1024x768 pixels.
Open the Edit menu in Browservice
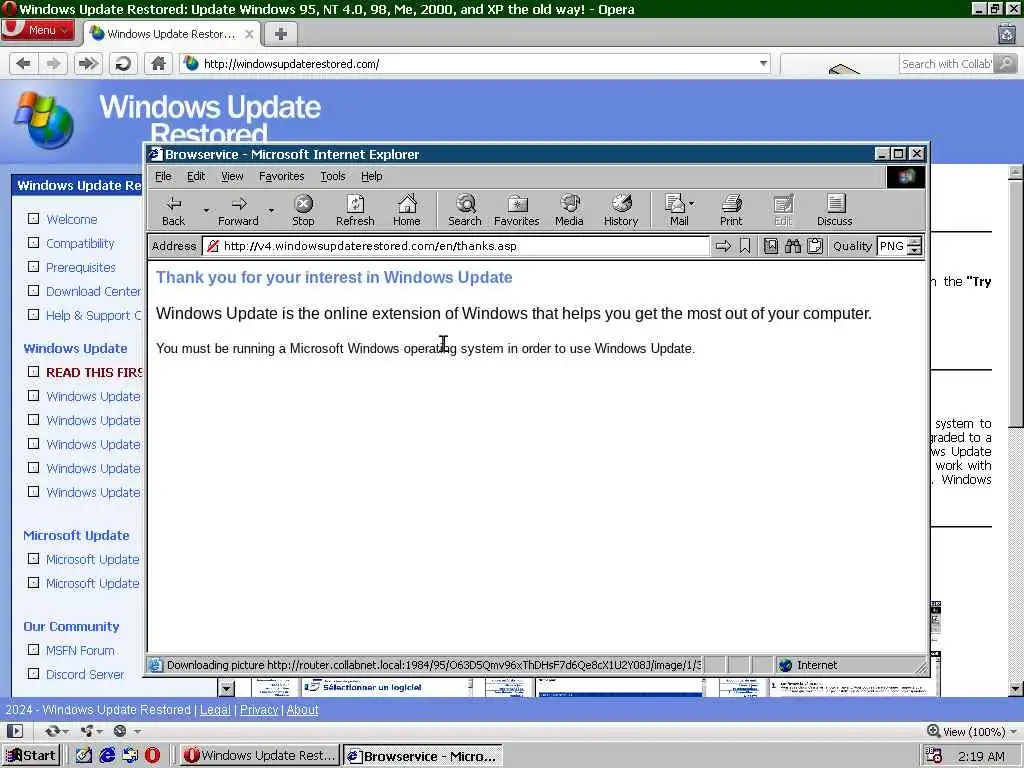click(196, 176)
